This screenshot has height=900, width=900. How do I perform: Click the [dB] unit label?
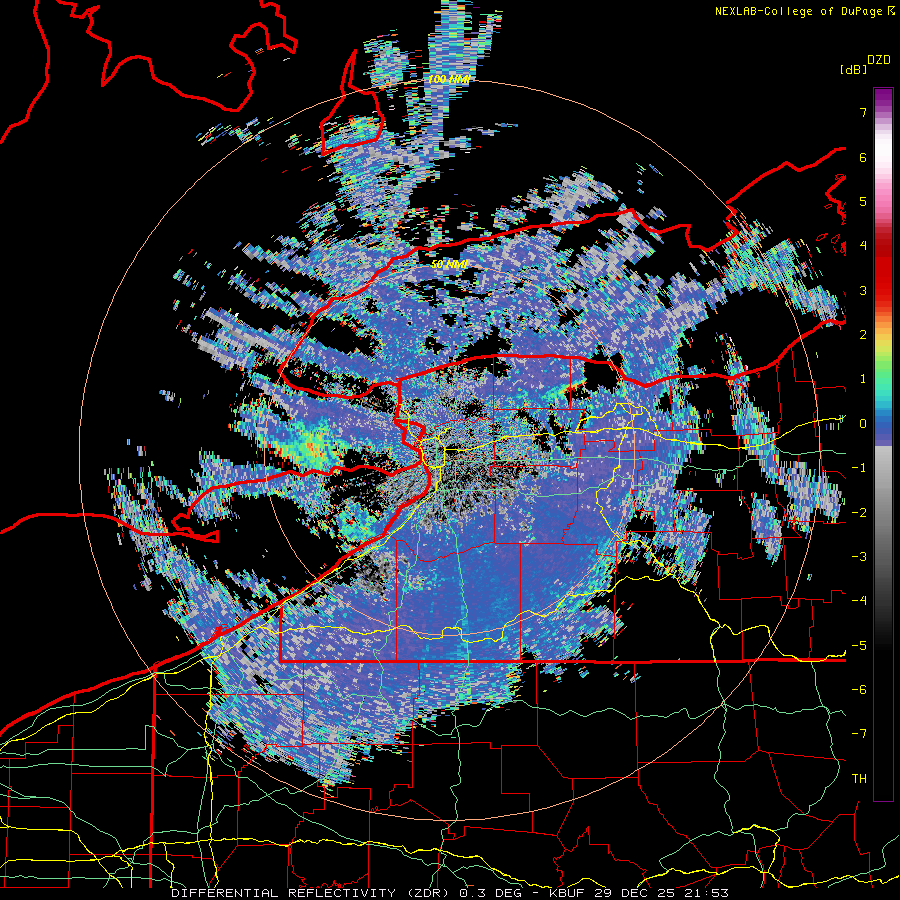pyautogui.click(x=854, y=69)
